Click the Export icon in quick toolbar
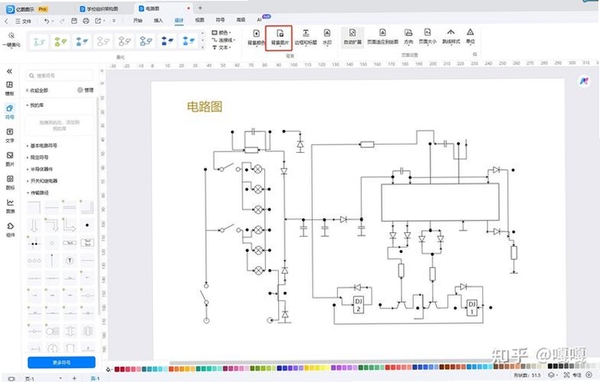Screen dimensions: 600x382 click(98, 21)
